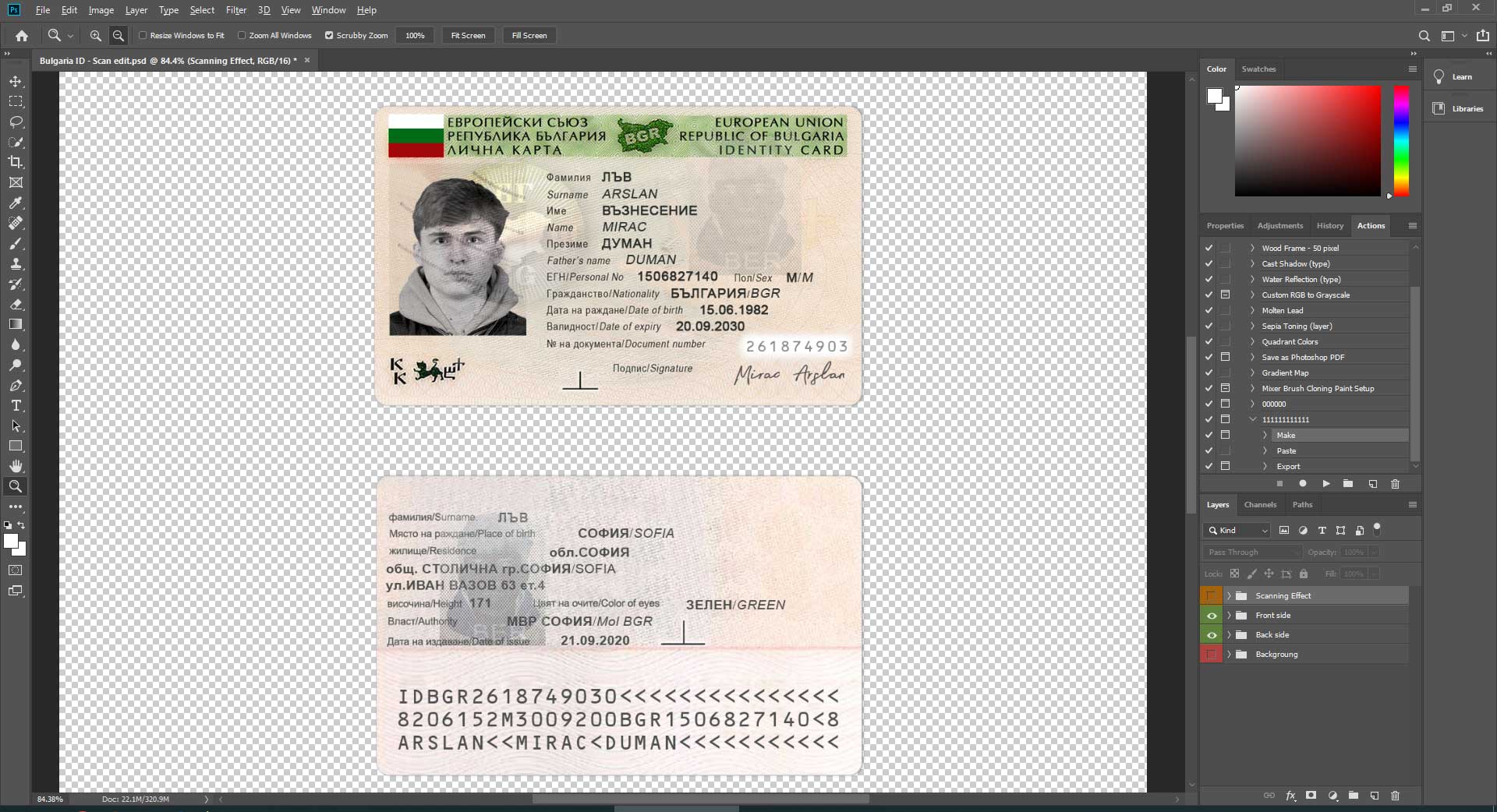The height and width of the screenshot is (812, 1497).
Task: Activate the Hand tool
Action: (16, 466)
